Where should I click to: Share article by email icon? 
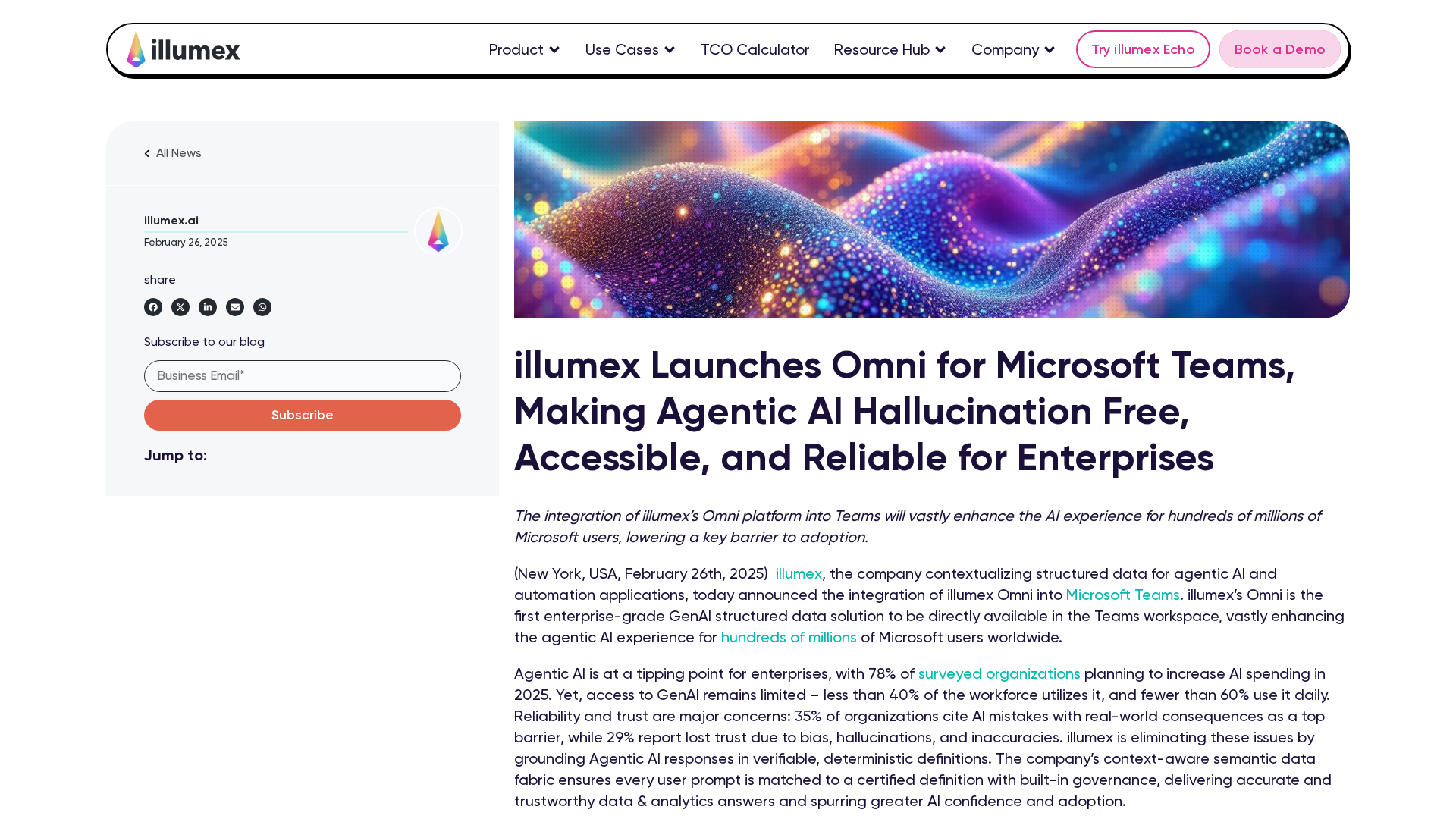pyautogui.click(x=235, y=307)
